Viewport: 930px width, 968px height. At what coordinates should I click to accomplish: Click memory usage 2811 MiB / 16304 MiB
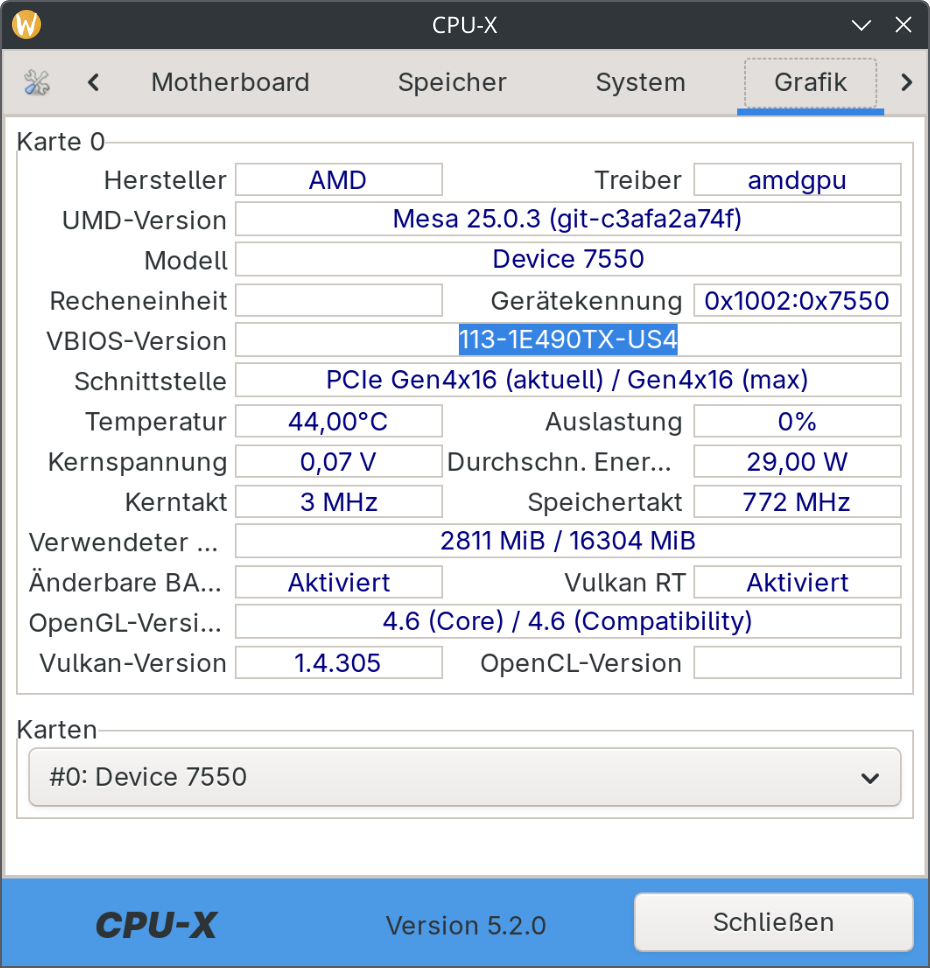tap(568, 541)
